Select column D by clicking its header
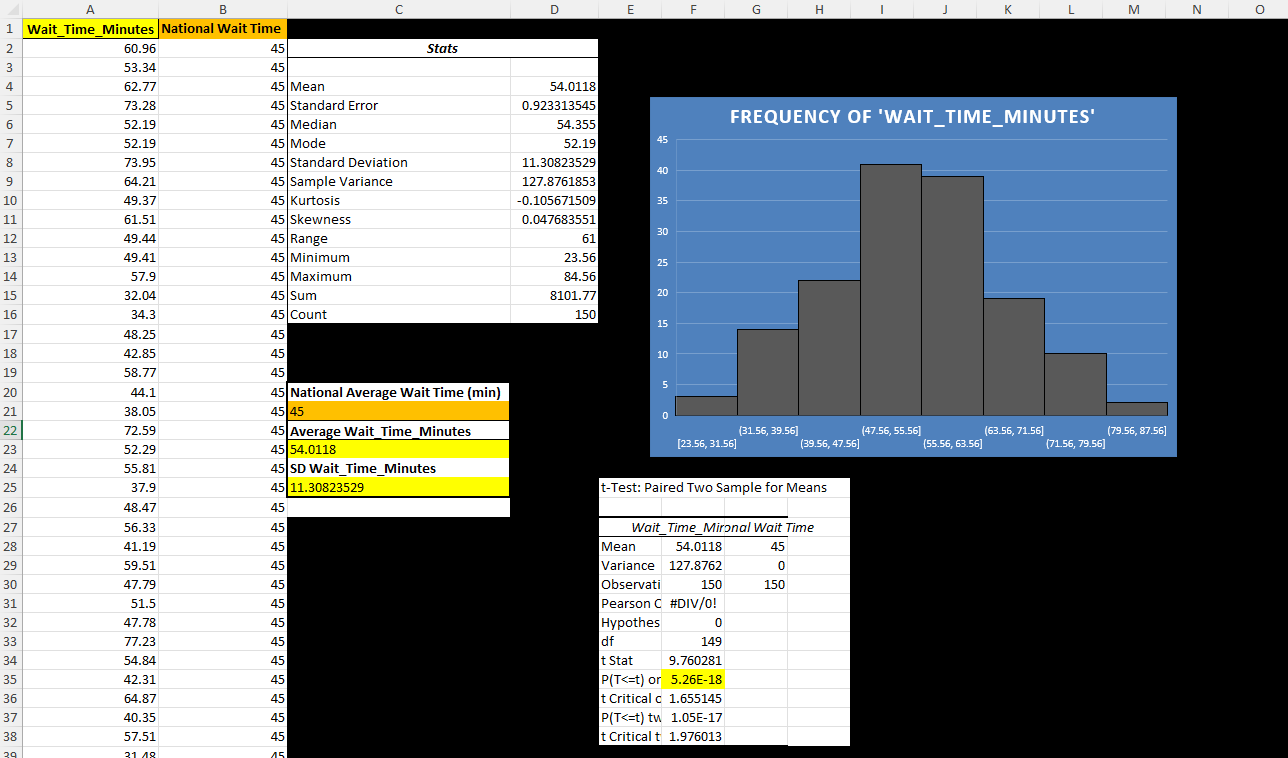The height and width of the screenshot is (758, 1288). 554,9
